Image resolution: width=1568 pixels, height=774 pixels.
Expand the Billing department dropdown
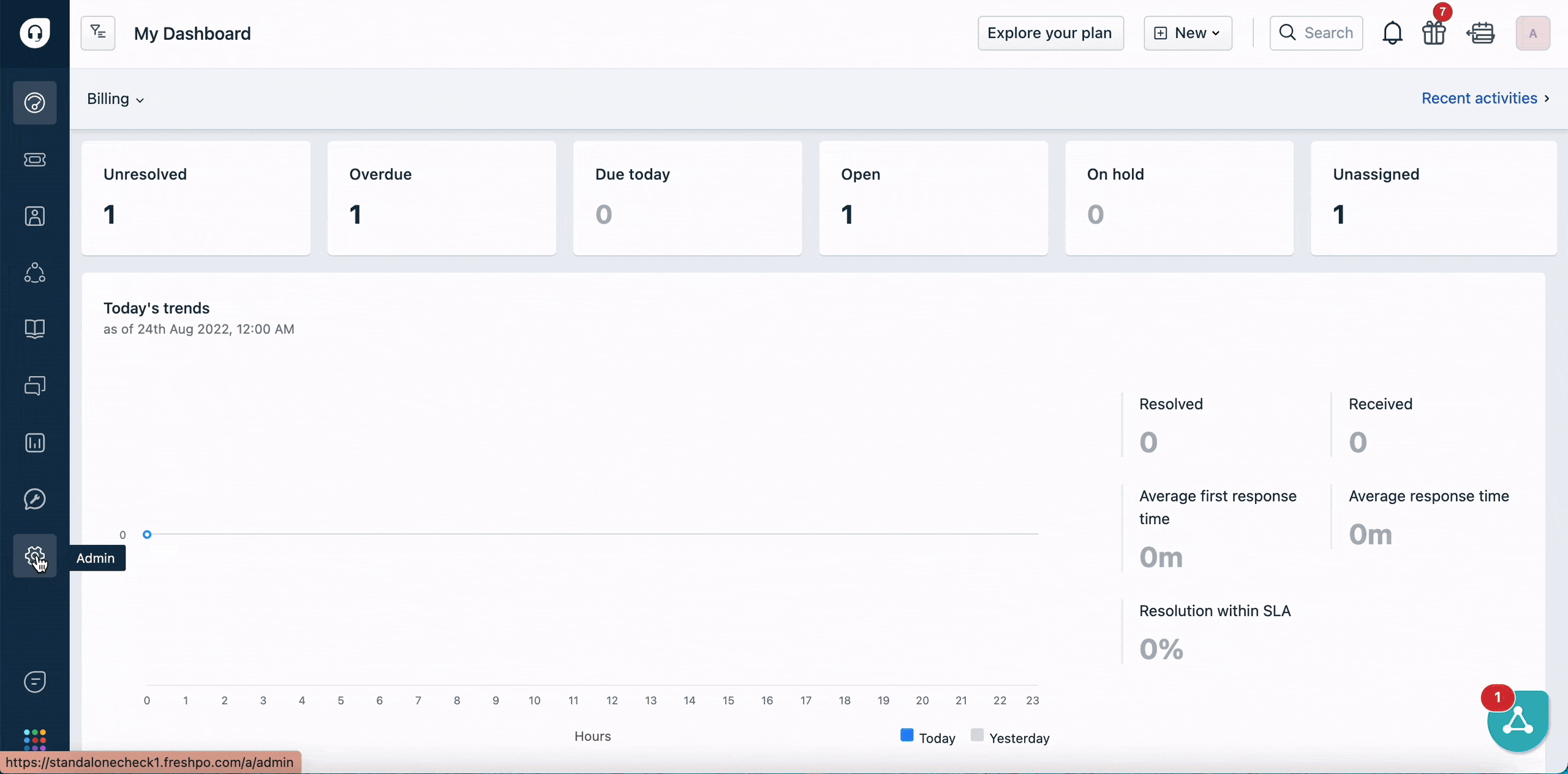point(113,98)
